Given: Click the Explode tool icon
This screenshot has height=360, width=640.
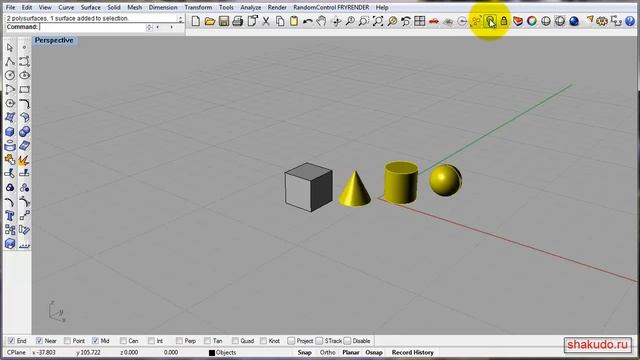Looking at the screenshot, I should (24, 160).
